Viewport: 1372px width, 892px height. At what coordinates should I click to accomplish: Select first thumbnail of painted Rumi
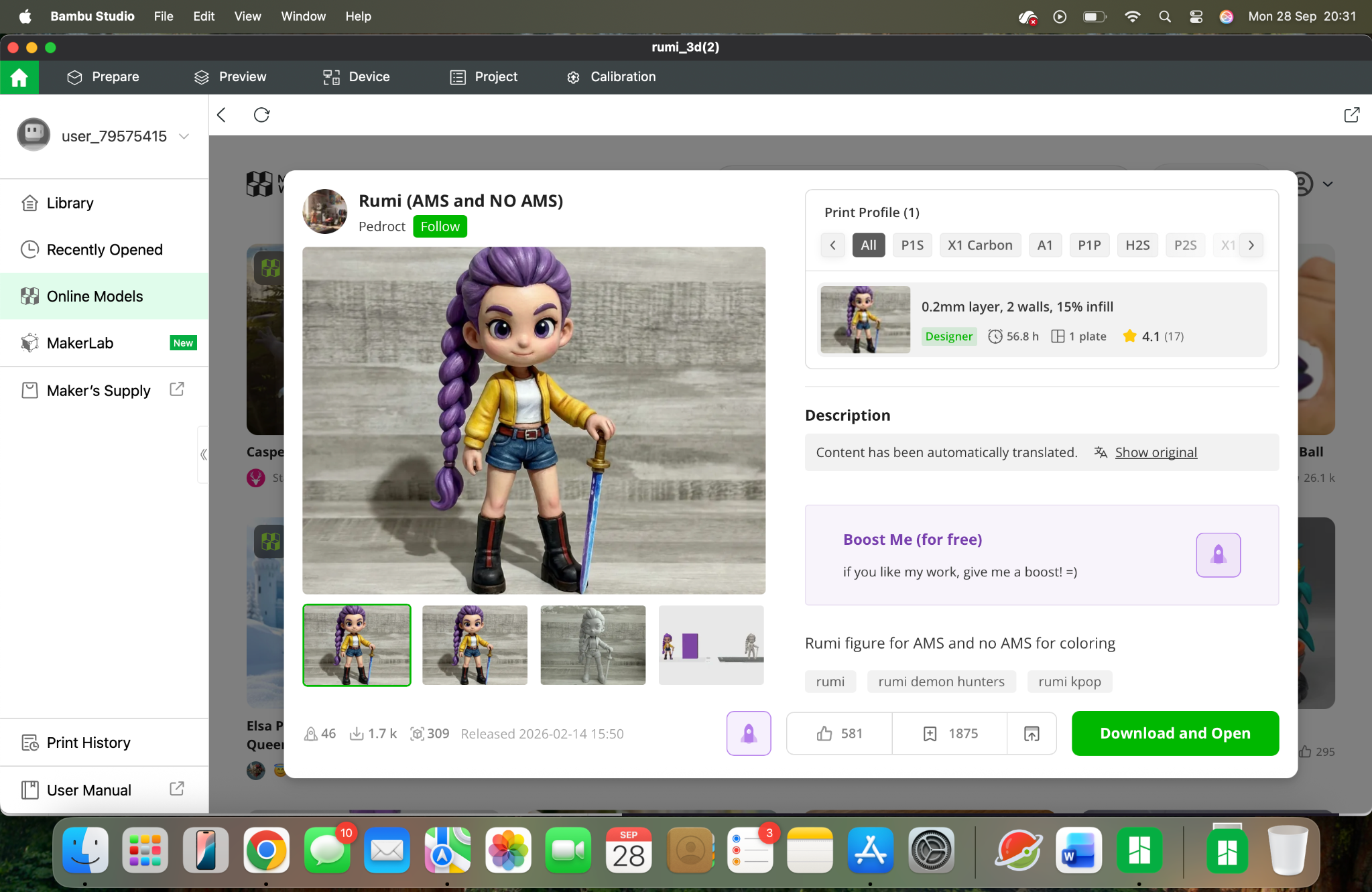point(357,645)
